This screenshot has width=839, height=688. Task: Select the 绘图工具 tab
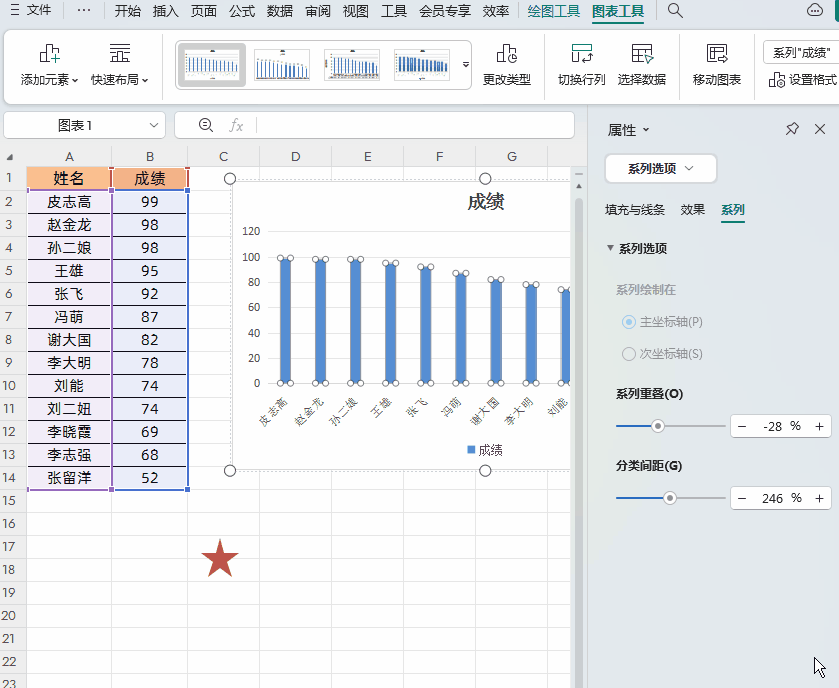click(554, 11)
